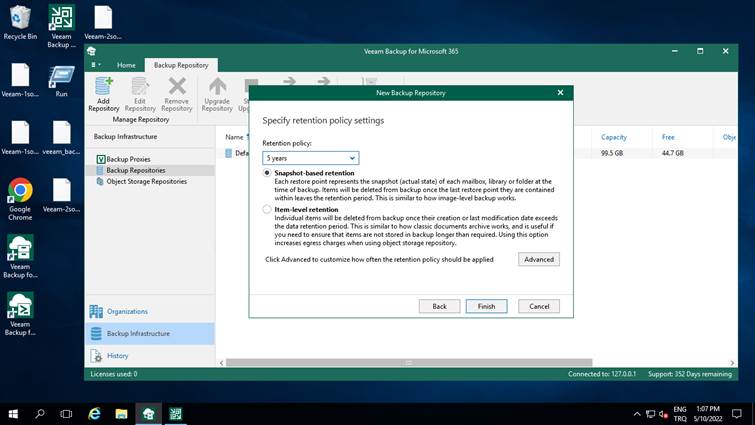Open File Explorer from the taskbar
Image resolution: width=755 pixels, height=425 pixels.
pyautogui.click(x=121, y=414)
